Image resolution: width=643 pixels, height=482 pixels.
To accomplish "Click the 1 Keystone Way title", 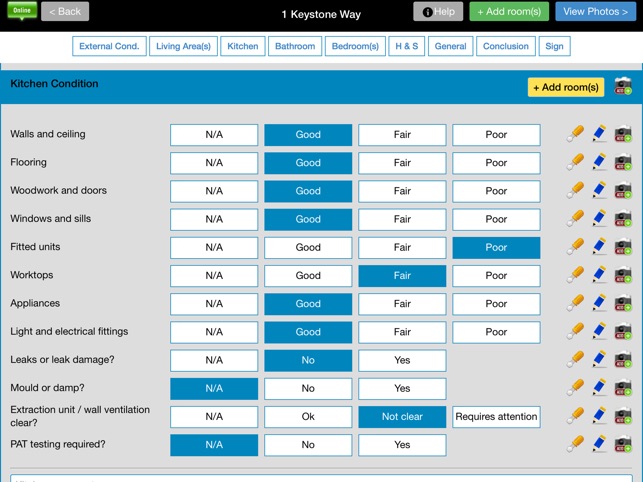I will 321,14.
